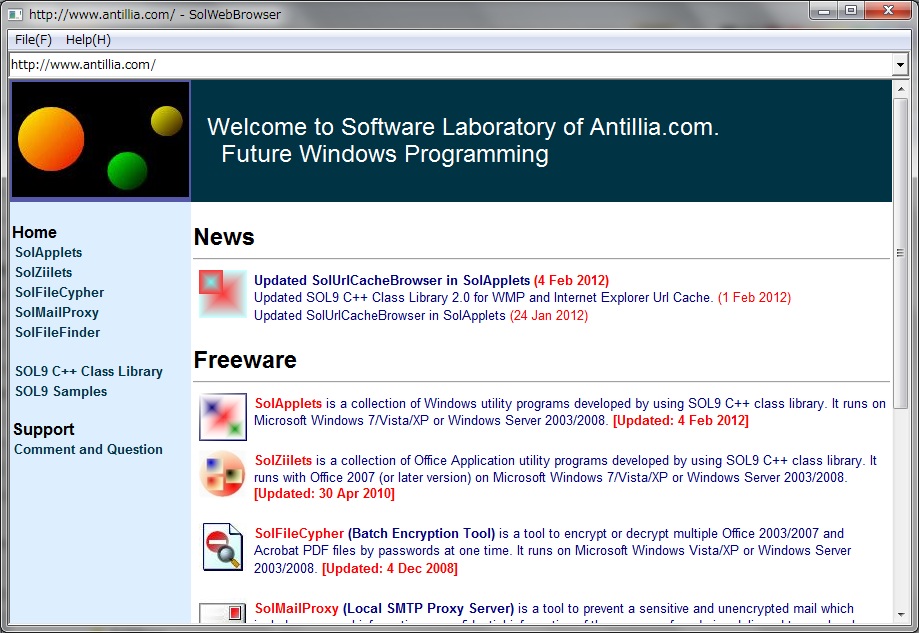Click the vertical scrollbar thumb
This screenshot has width=919, height=633.
(x=900, y=253)
